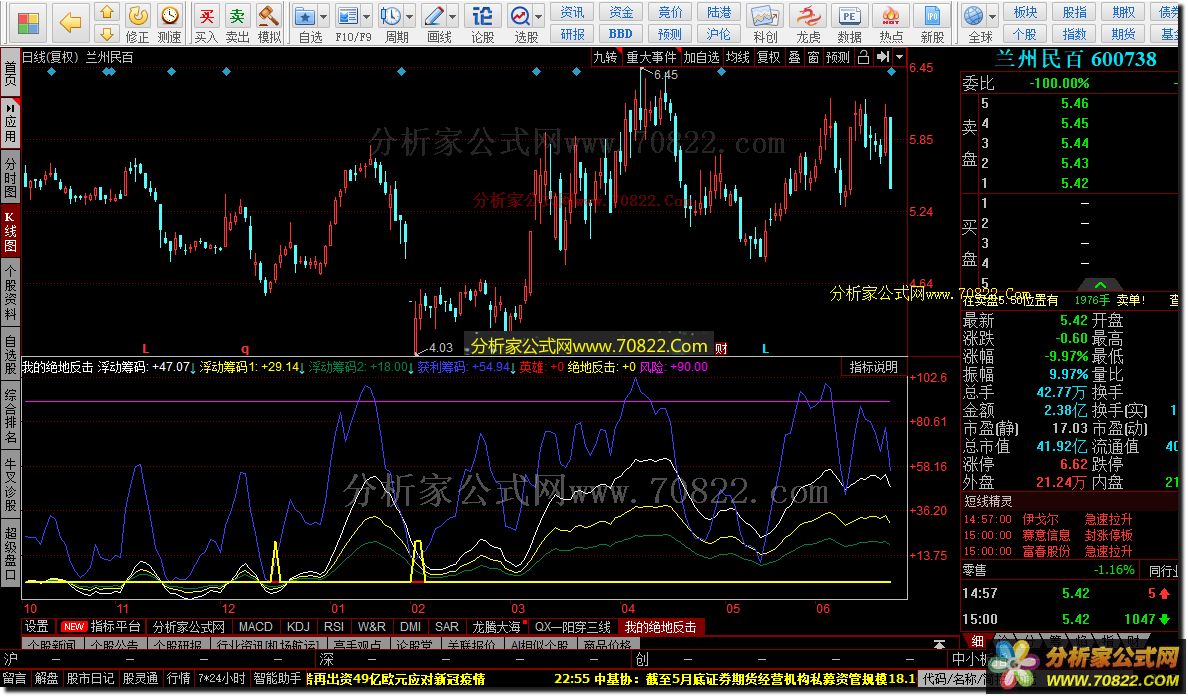This screenshot has height=696, width=1188.
Task: Open the F10/F9 info icon
Action: pos(348,15)
